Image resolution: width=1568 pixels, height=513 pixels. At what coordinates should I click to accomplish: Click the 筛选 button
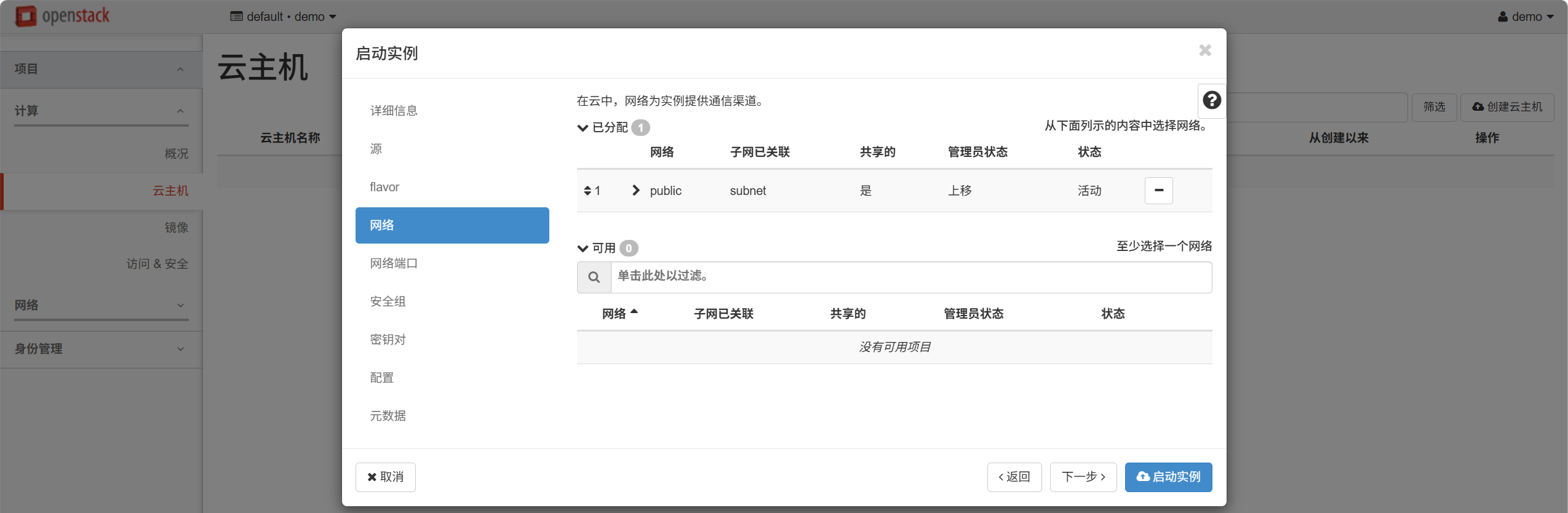tap(1434, 107)
